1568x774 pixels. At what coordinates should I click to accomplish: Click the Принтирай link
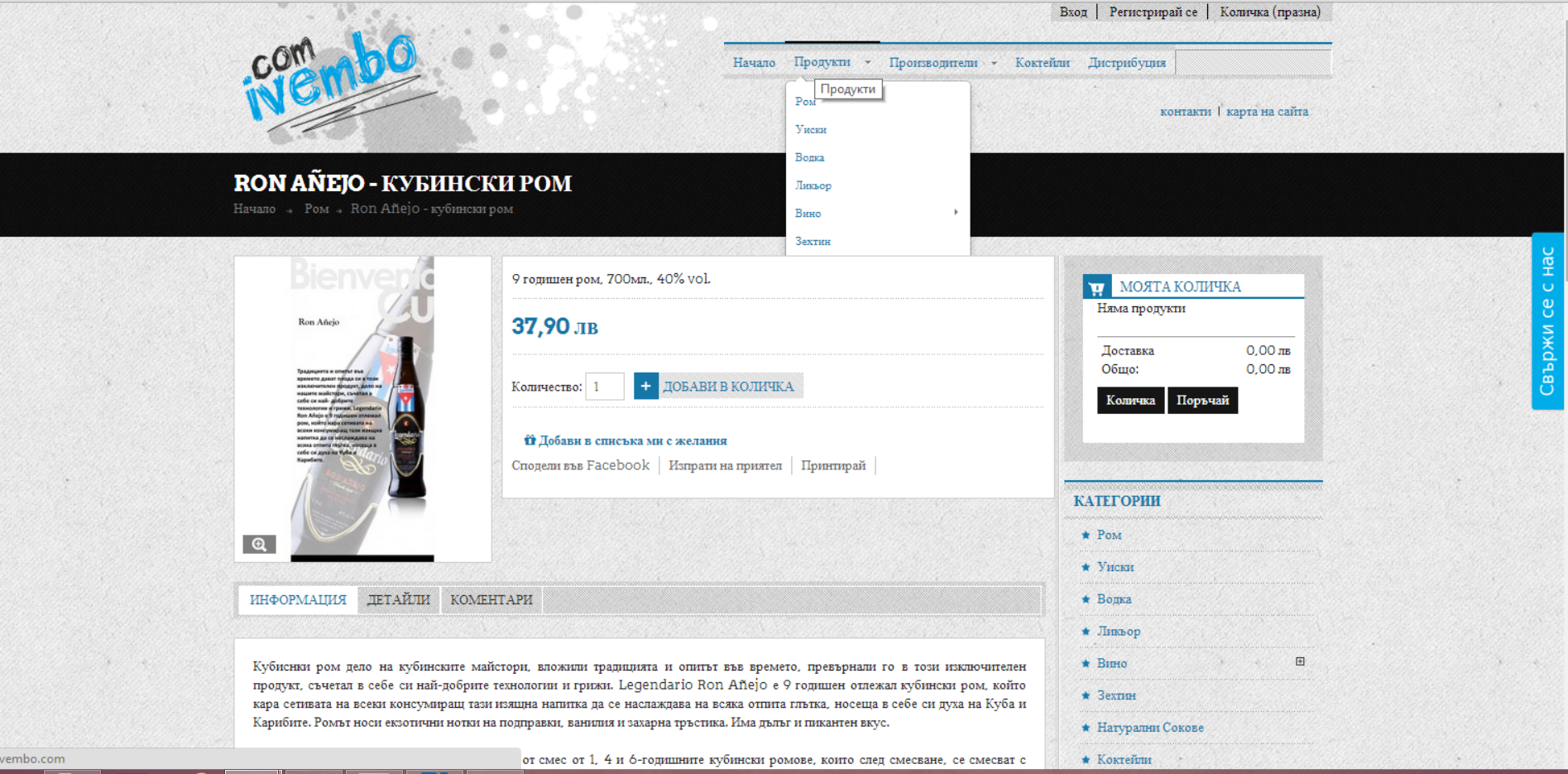[x=833, y=465]
